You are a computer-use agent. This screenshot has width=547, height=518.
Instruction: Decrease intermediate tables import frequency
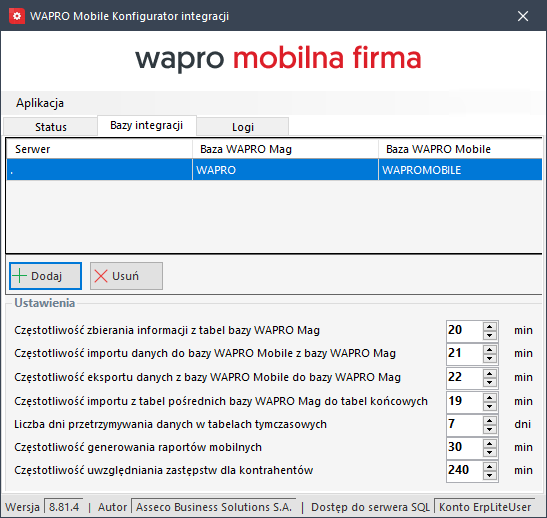tap(490, 406)
